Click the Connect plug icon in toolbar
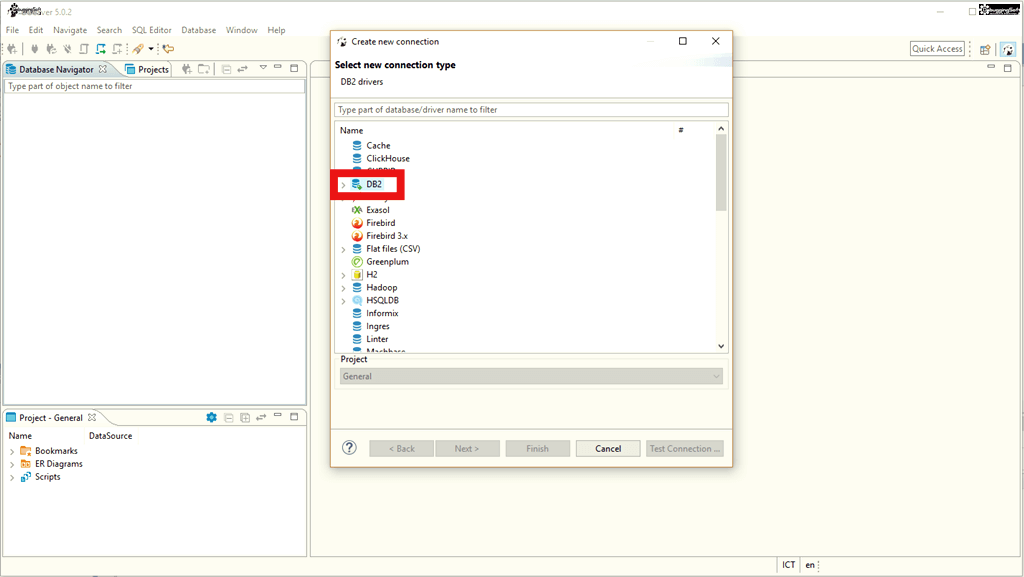The width and height of the screenshot is (1024, 577). [35, 49]
